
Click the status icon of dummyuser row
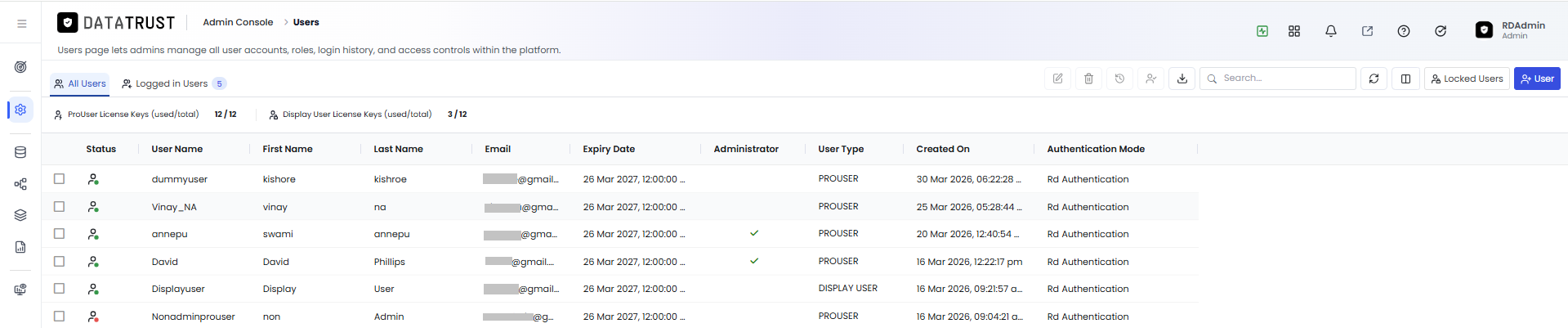click(x=93, y=179)
